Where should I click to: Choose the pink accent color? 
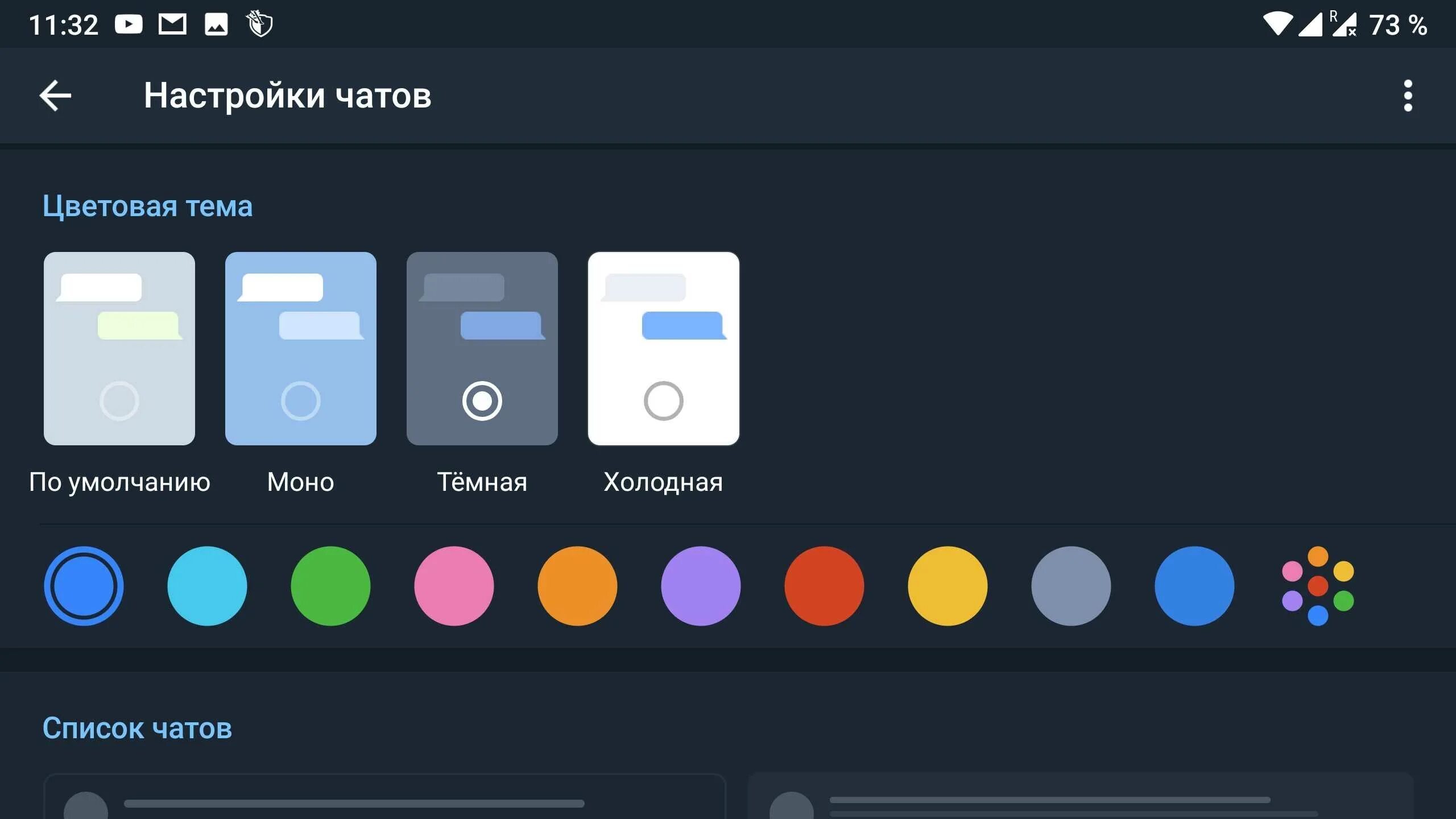pos(454,586)
